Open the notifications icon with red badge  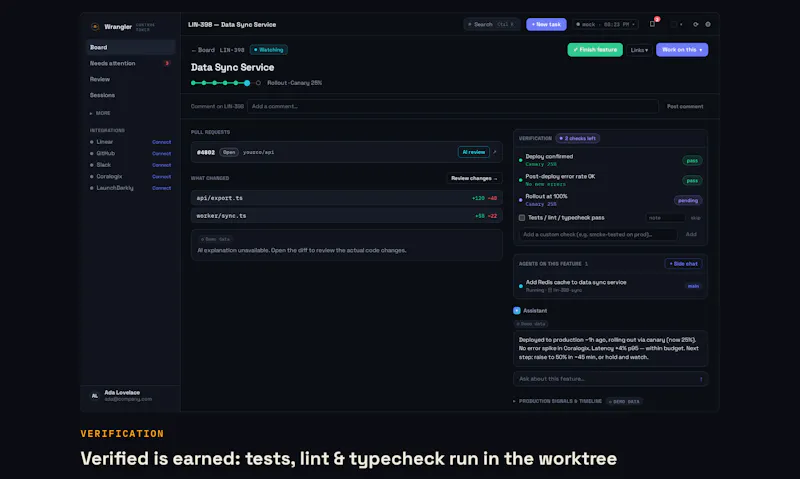(653, 23)
